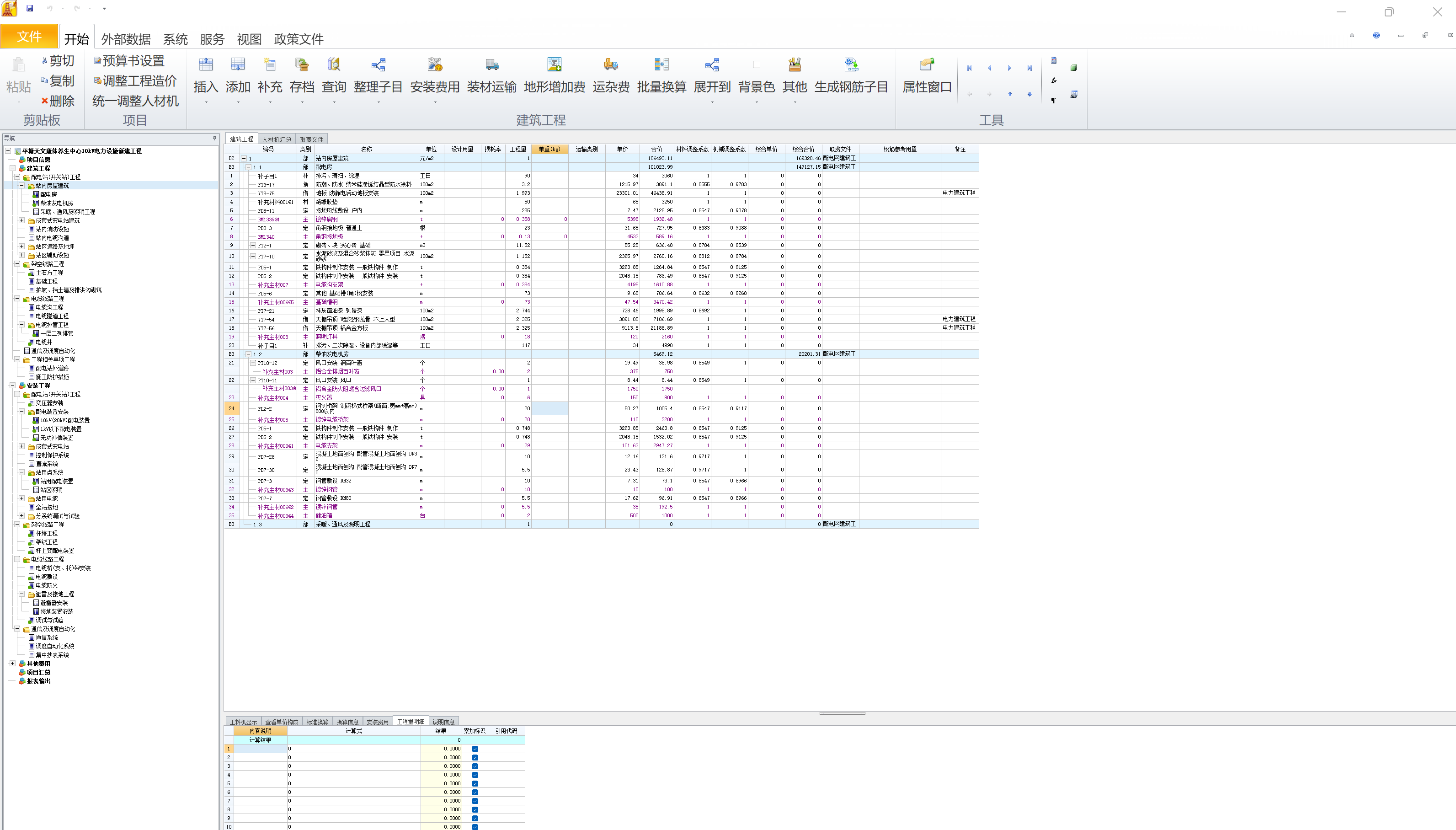Viewport: 1456px width, 830px height.
Task: Expand table row PT2-1
Action: [253, 245]
